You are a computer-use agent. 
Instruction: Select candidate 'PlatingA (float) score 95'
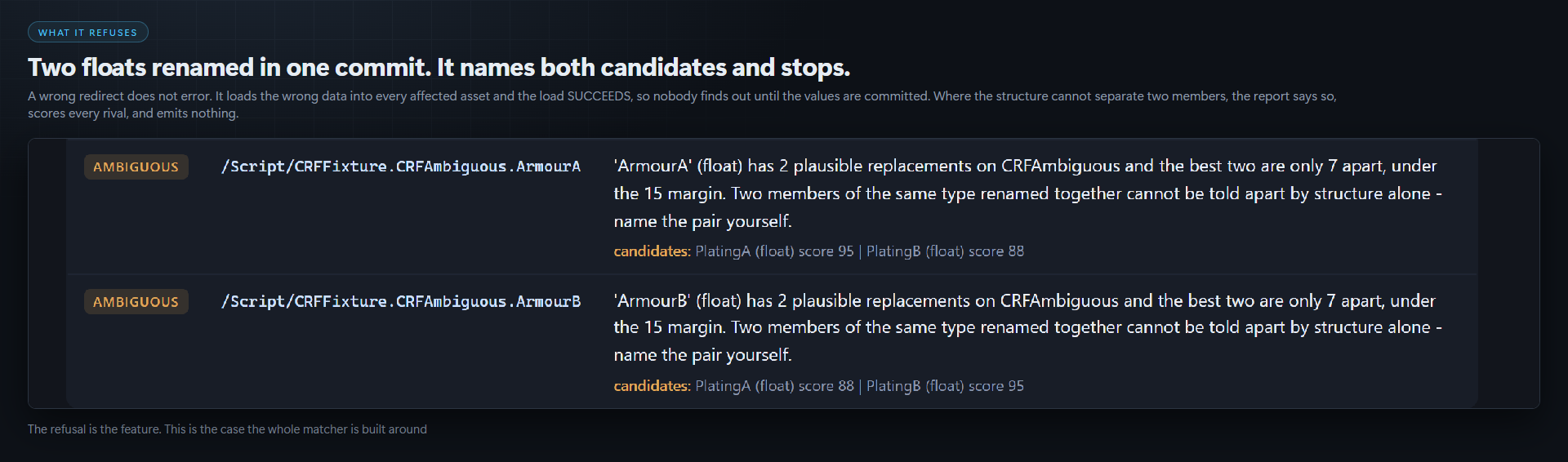coord(774,251)
